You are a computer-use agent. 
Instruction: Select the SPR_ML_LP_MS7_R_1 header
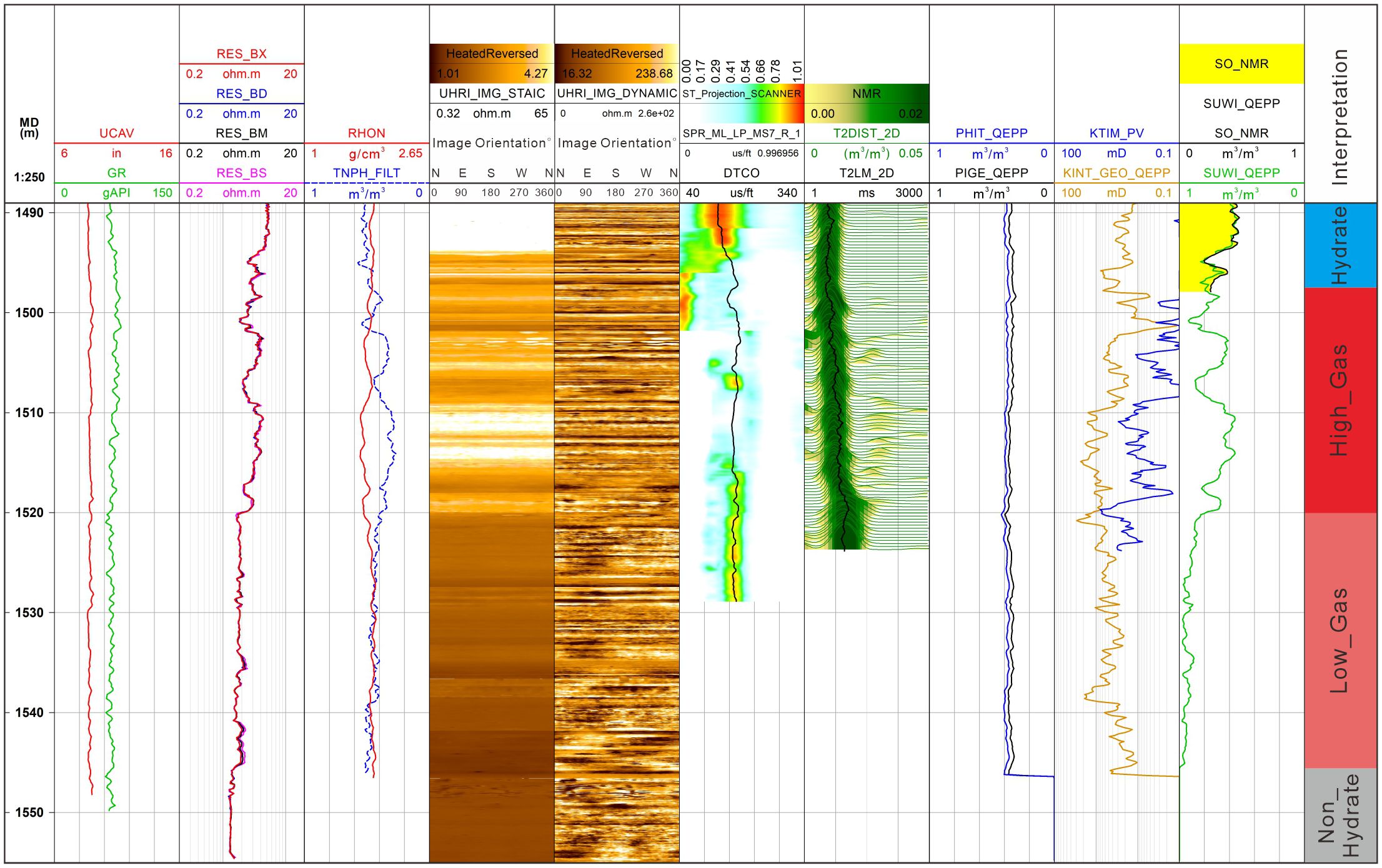coord(742,133)
